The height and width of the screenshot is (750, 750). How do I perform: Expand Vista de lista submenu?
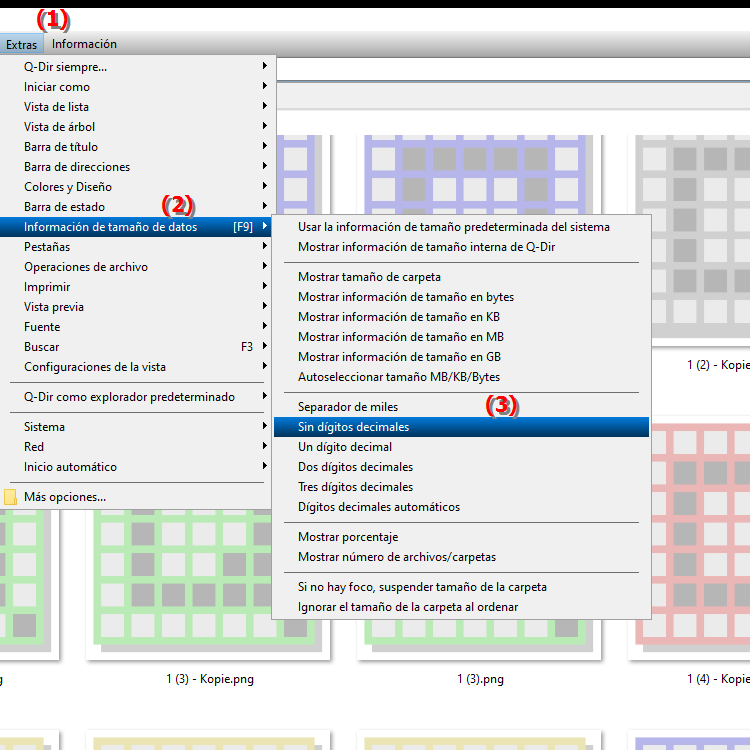click(x=137, y=107)
